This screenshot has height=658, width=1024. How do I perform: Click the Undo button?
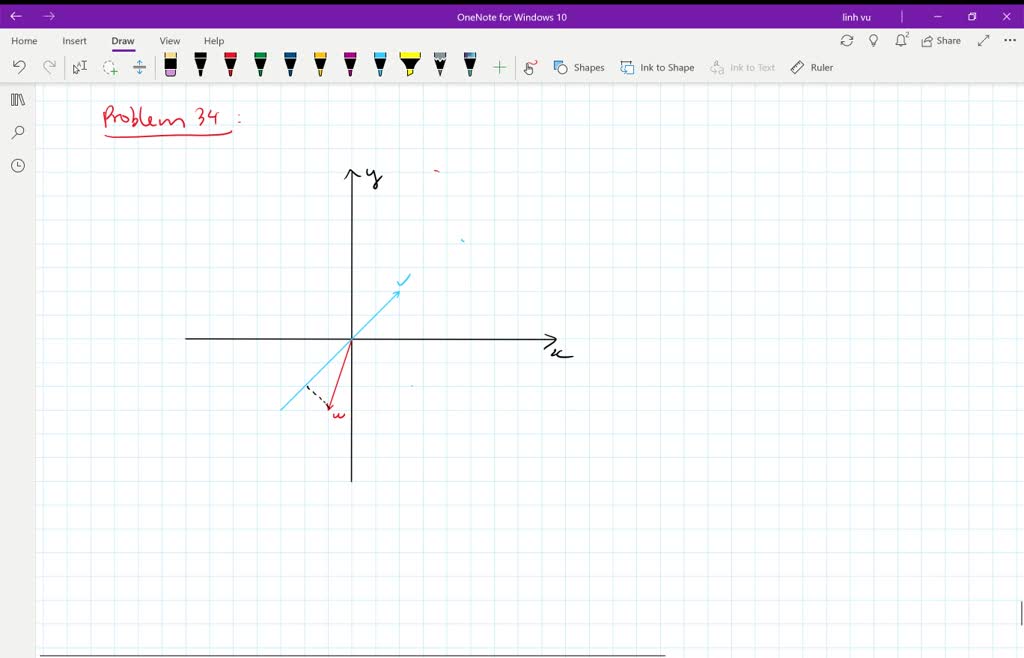[x=18, y=67]
